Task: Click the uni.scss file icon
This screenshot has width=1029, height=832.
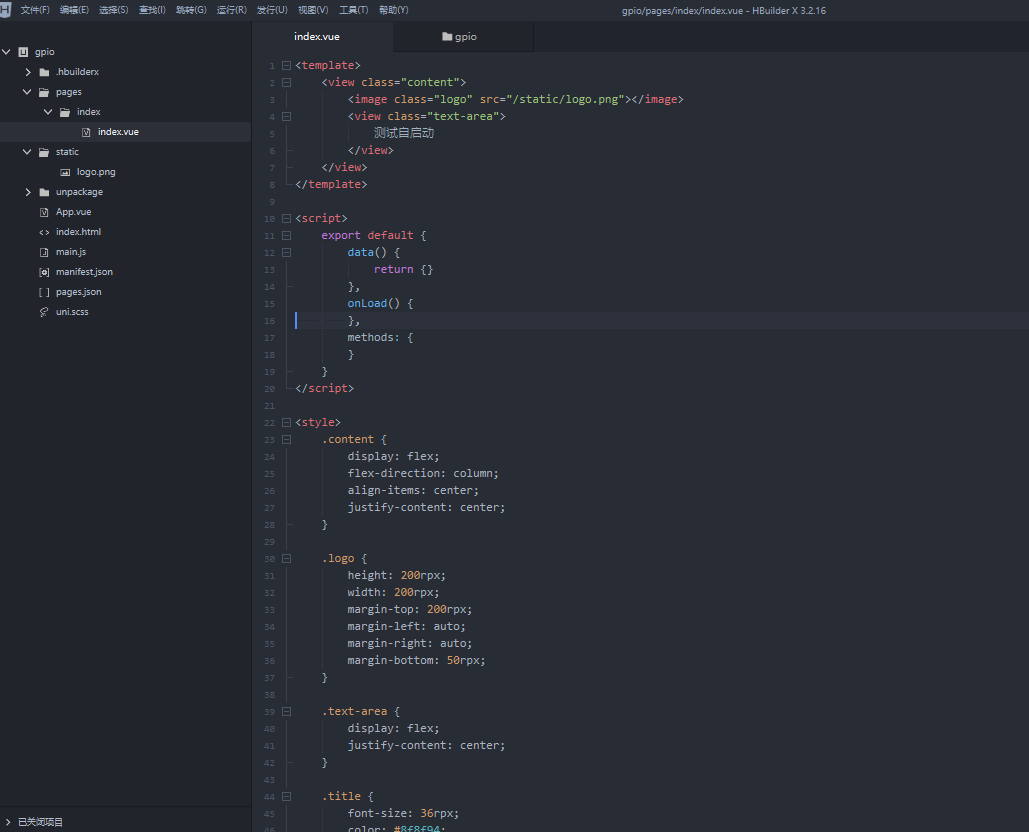Action: (x=44, y=312)
